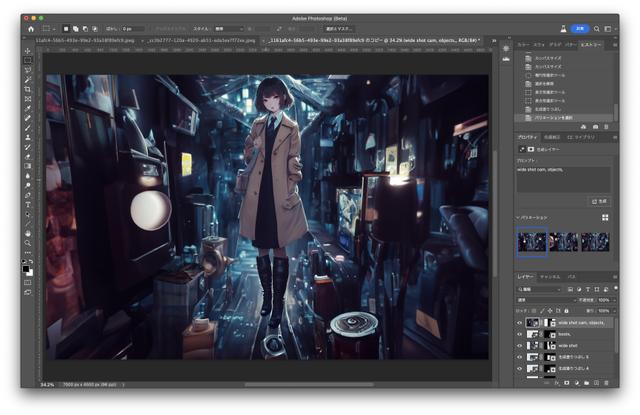The height and width of the screenshot is (415, 640).
Task: Click the Select and Mask button
Action: click(x=340, y=29)
